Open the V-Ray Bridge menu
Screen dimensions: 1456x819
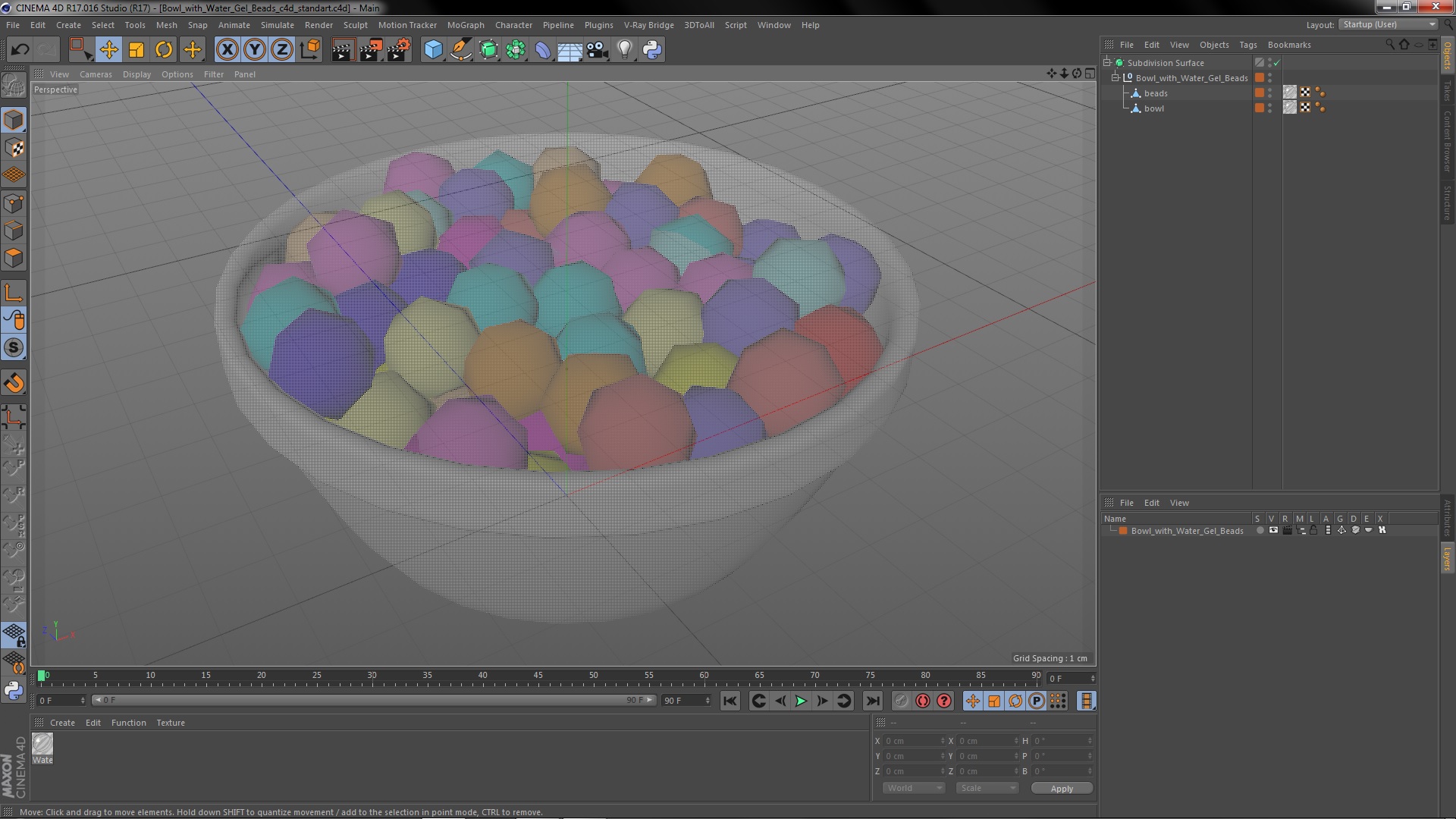648,25
